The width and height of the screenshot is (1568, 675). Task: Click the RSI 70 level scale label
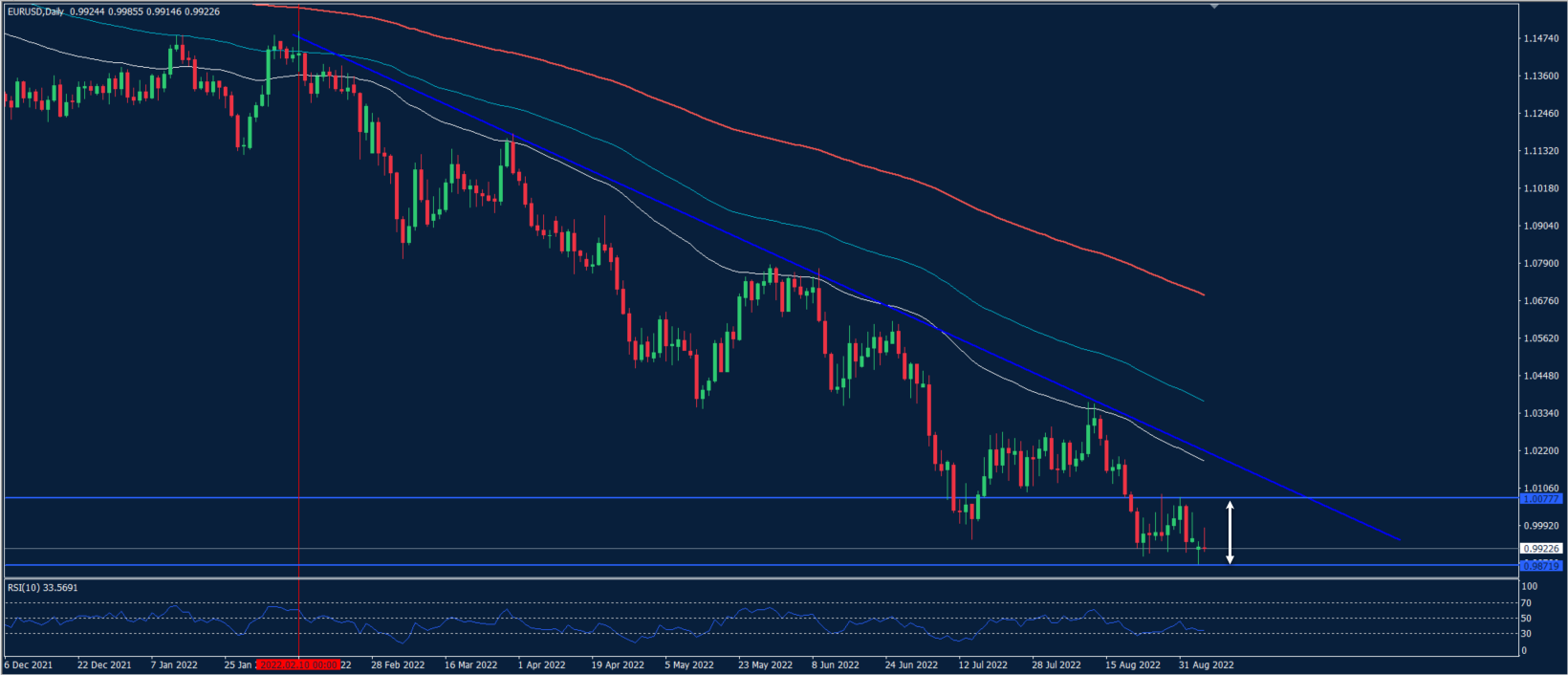point(1527,603)
